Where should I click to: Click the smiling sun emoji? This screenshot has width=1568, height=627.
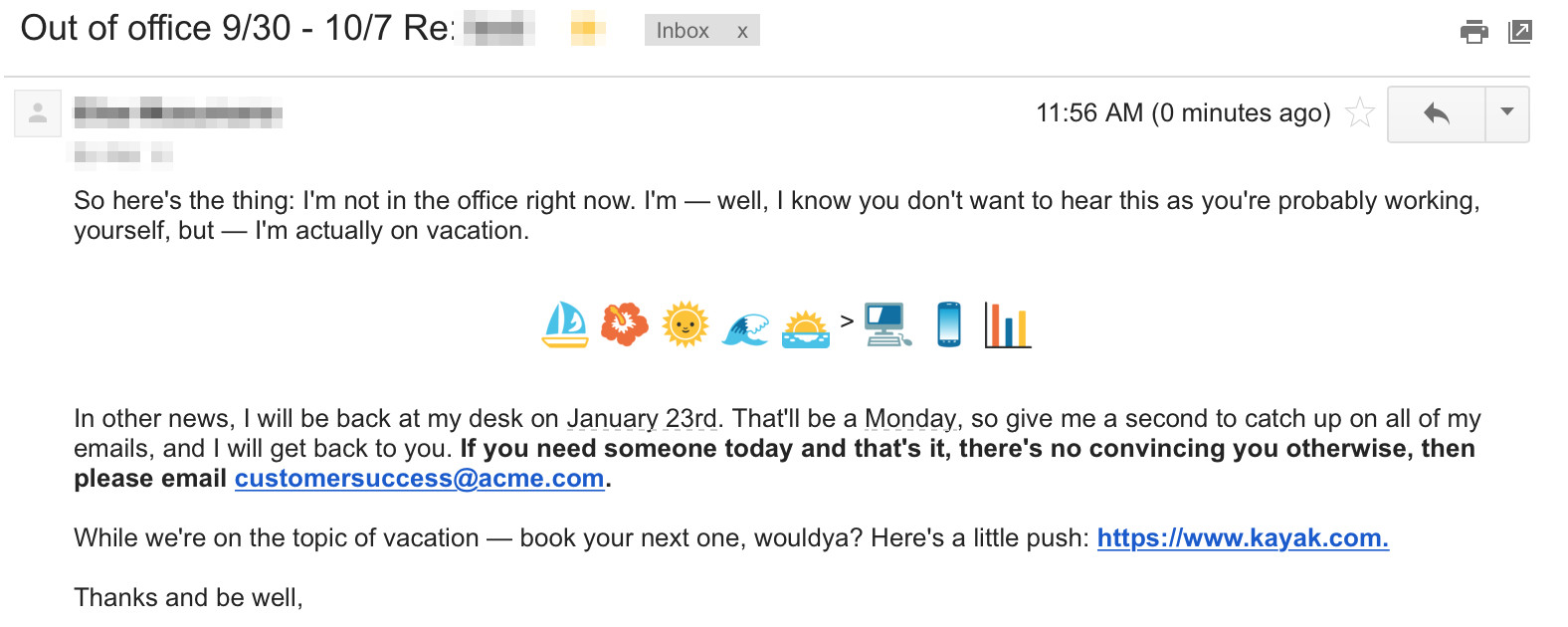coord(685,324)
